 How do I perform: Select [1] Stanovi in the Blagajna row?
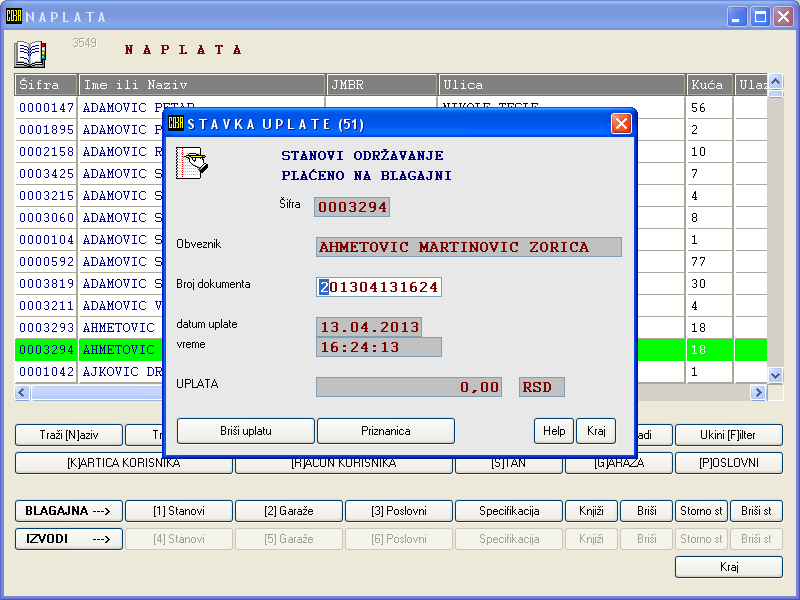[179, 511]
